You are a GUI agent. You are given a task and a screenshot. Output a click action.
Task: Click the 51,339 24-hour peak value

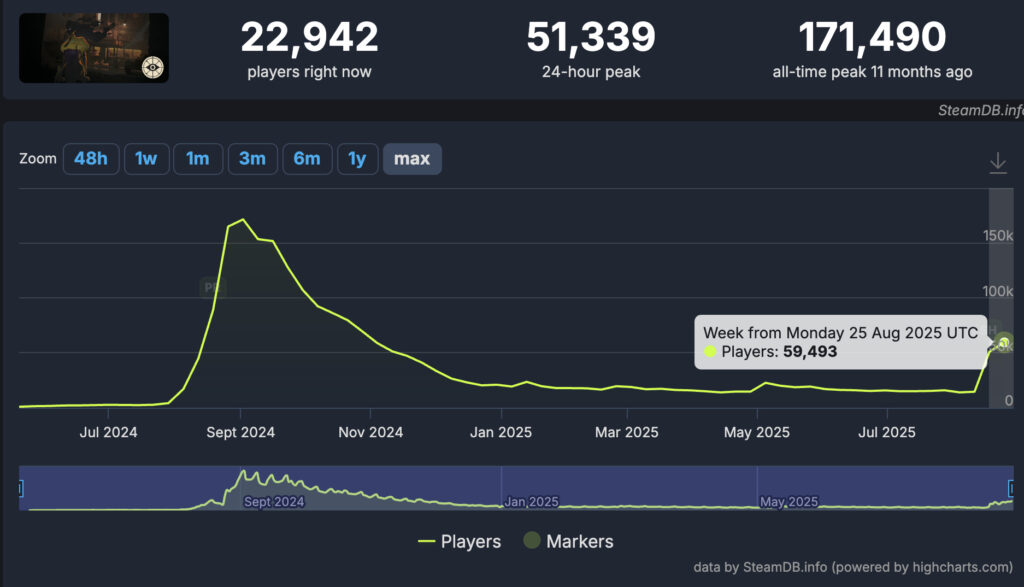click(591, 38)
